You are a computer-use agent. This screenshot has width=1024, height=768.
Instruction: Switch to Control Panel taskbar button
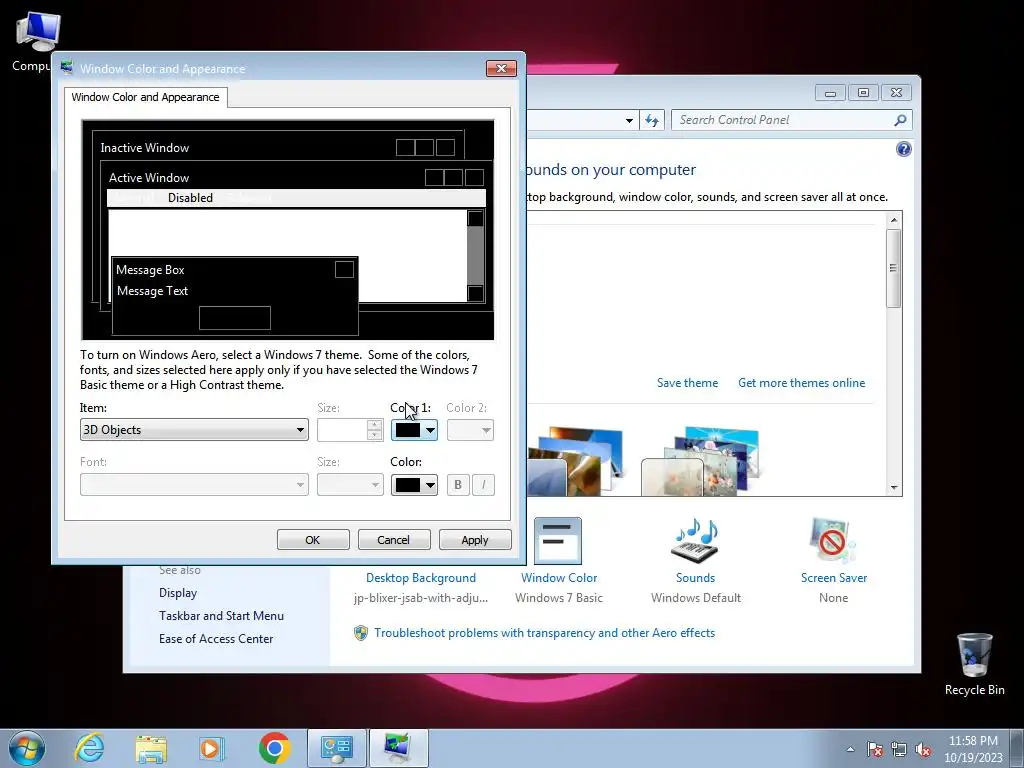[x=337, y=748]
